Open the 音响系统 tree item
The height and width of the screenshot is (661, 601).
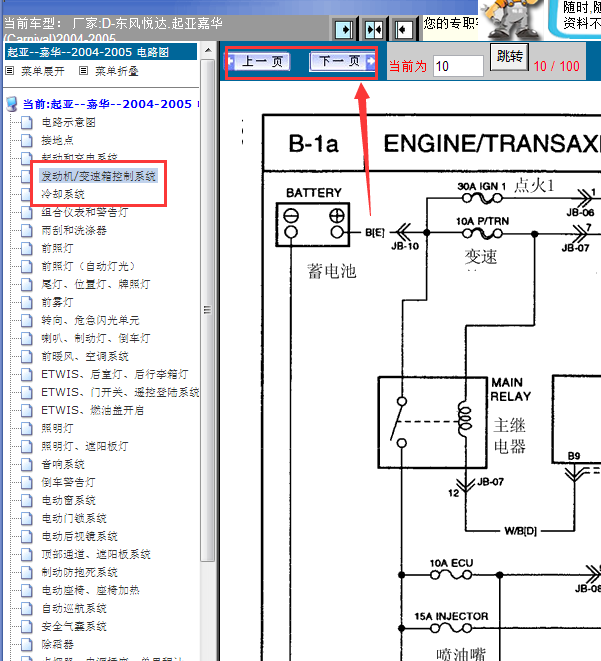click(x=63, y=465)
